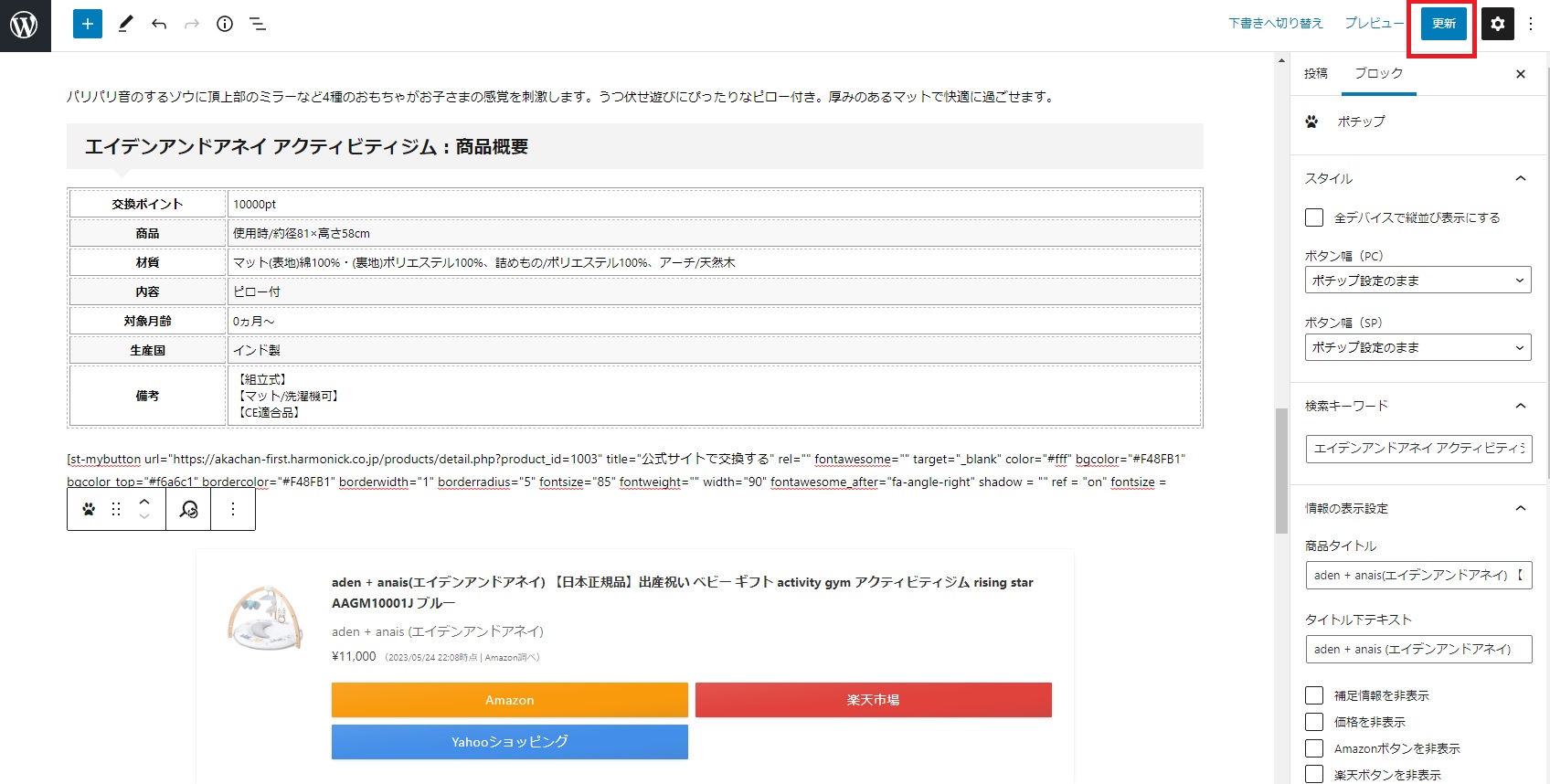The image size is (1550, 784).
Task: Check 楽天ボタンを非表示 option
Action: 1314,775
